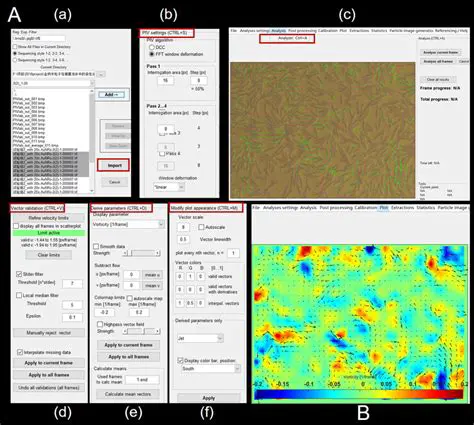Expand the 'Jet' colormap dropdown
This screenshot has width=474, height=425.
[200, 338]
